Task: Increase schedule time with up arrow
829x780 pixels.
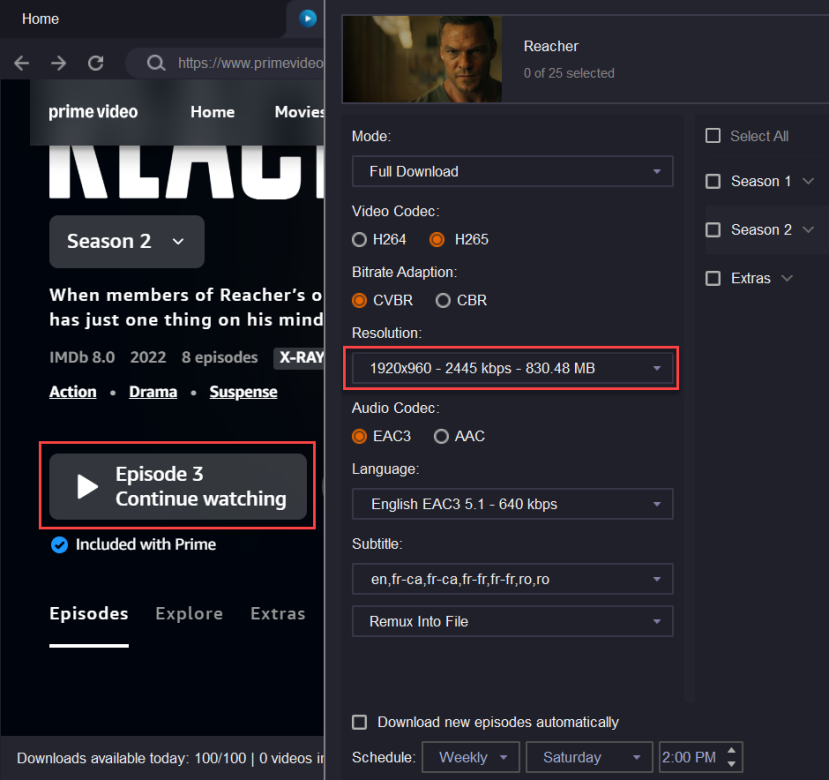Action: coord(732,751)
